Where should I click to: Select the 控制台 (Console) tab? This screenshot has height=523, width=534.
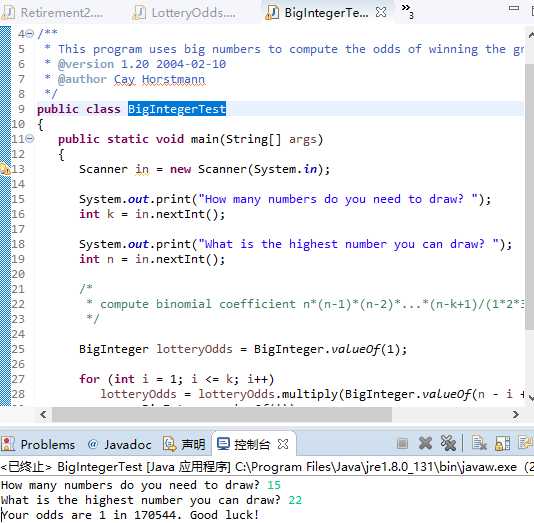[x=243, y=444]
